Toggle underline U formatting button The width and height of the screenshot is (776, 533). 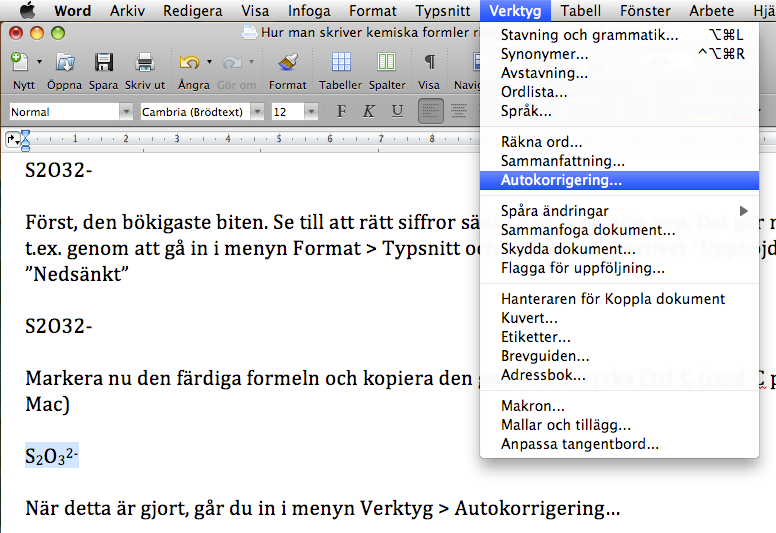pyautogui.click(x=397, y=111)
